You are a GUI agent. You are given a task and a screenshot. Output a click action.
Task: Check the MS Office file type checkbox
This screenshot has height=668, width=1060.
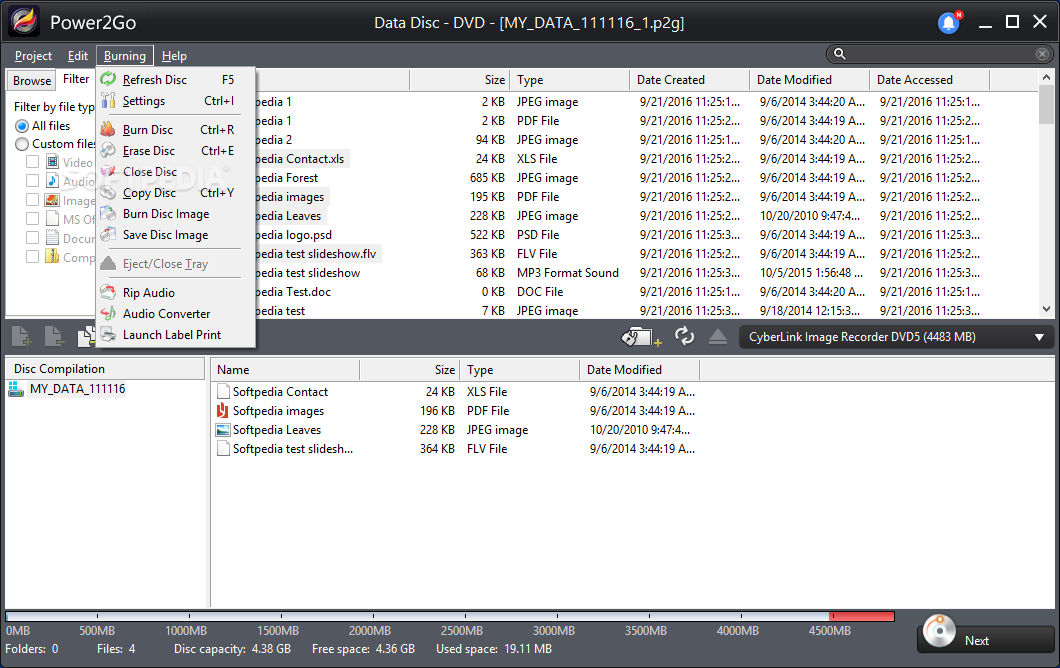point(32,218)
